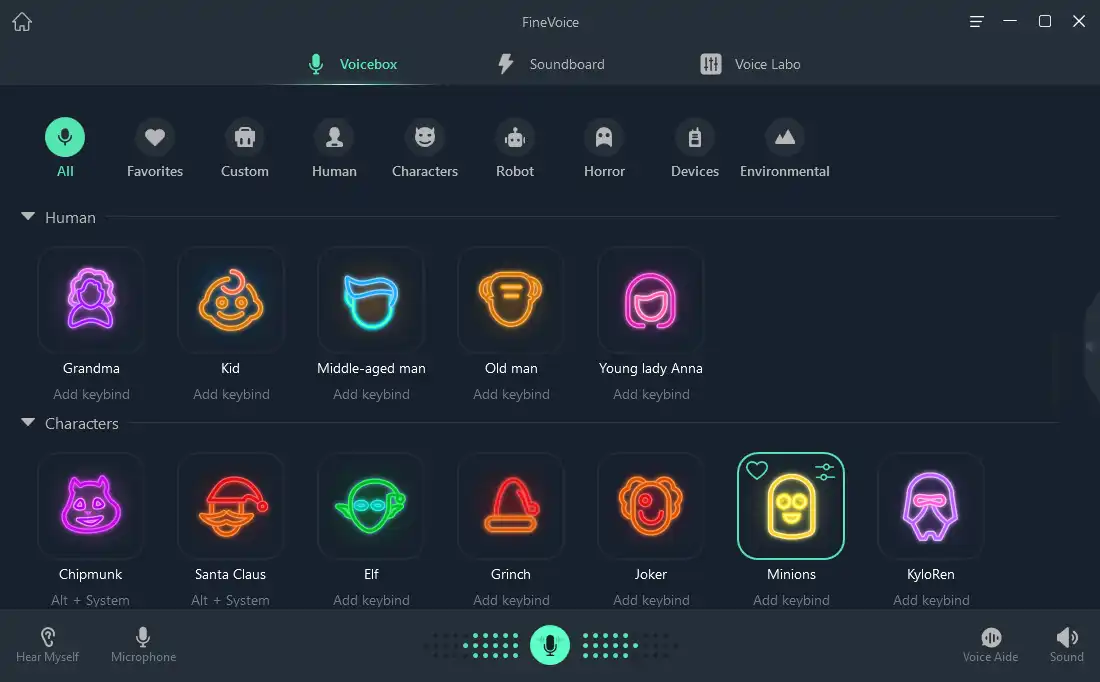Pick the Young lady Anna voice

tap(651, 300)
